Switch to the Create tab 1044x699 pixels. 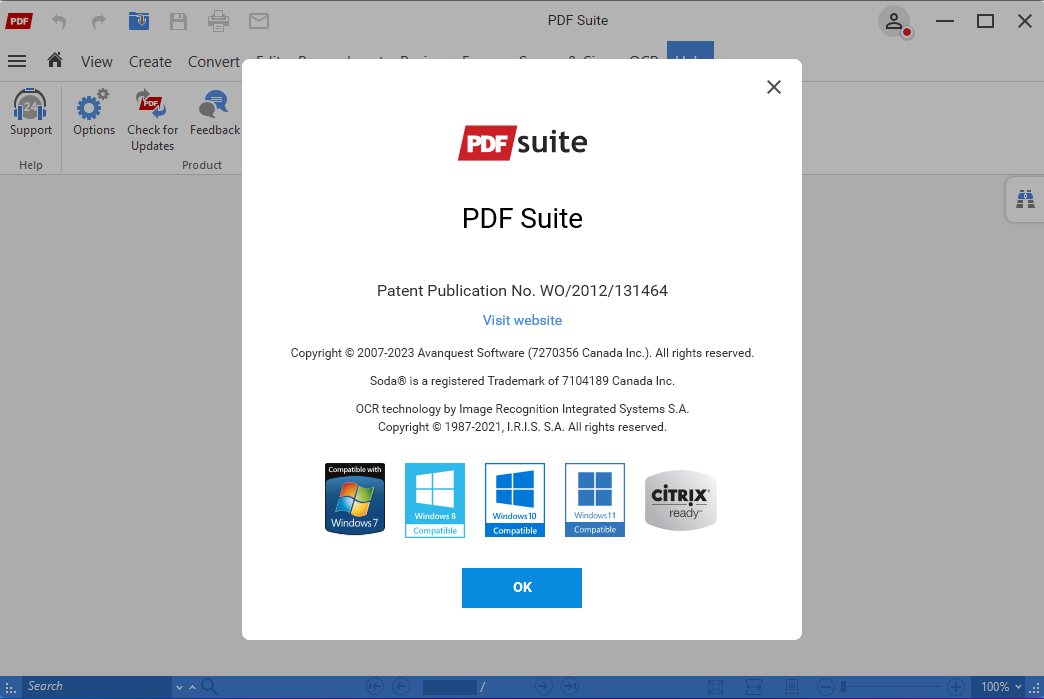click(150, 62)
